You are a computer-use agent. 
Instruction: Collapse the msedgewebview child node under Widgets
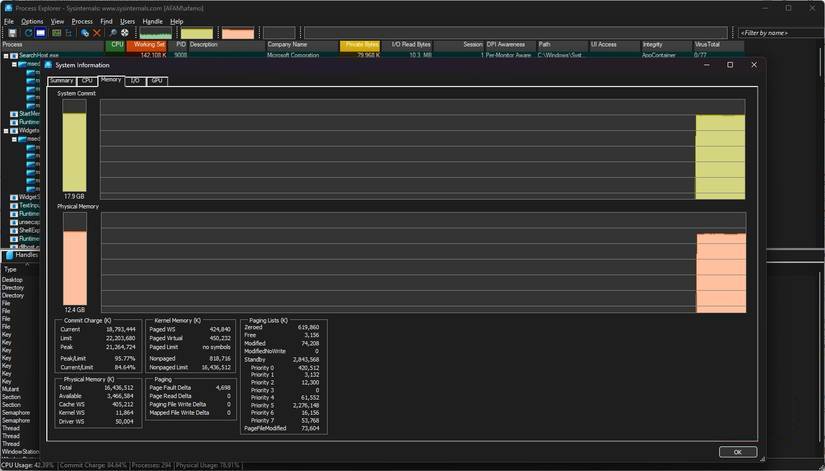(15, 139)
